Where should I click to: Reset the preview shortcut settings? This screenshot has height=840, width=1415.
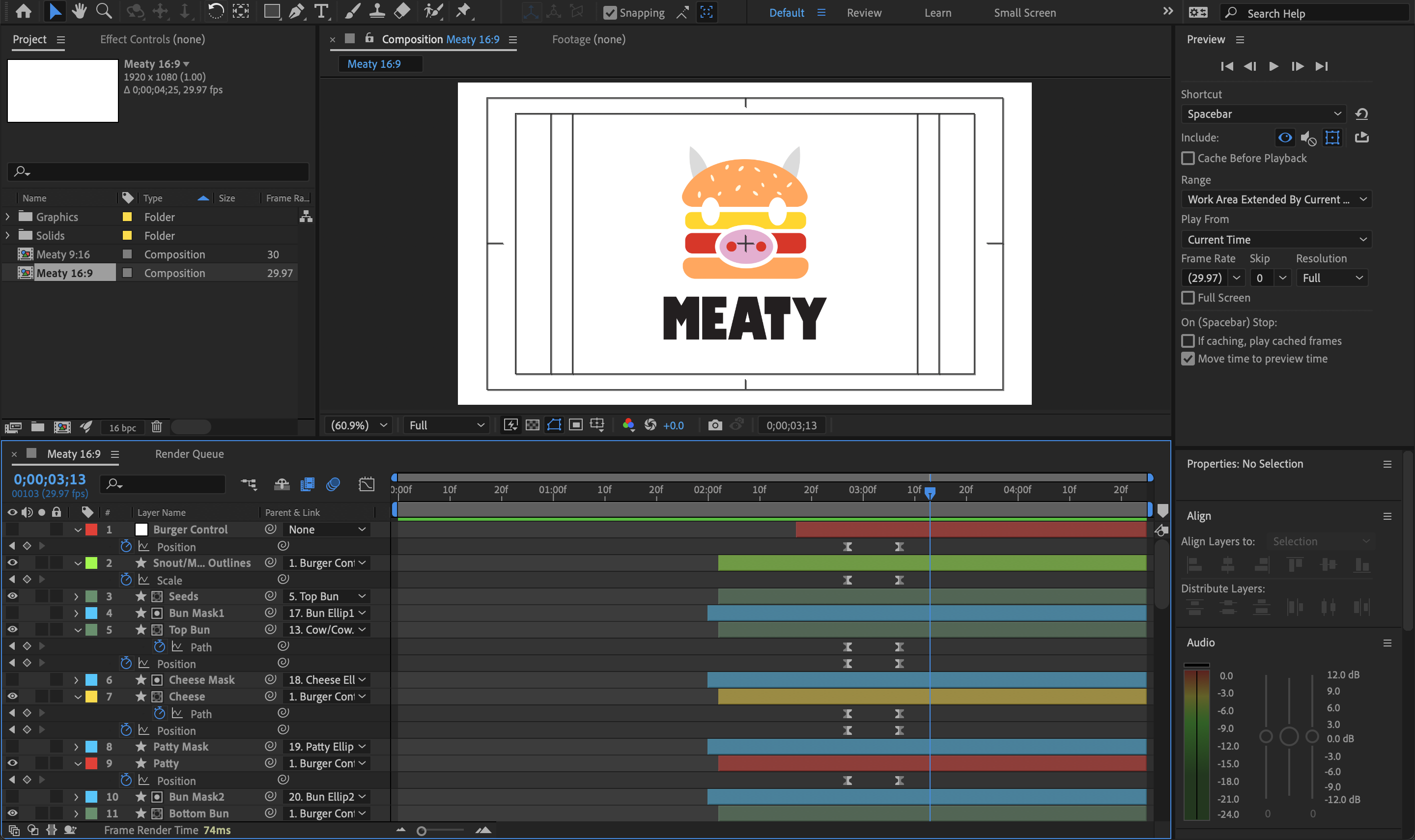[x=1362, y=114]
